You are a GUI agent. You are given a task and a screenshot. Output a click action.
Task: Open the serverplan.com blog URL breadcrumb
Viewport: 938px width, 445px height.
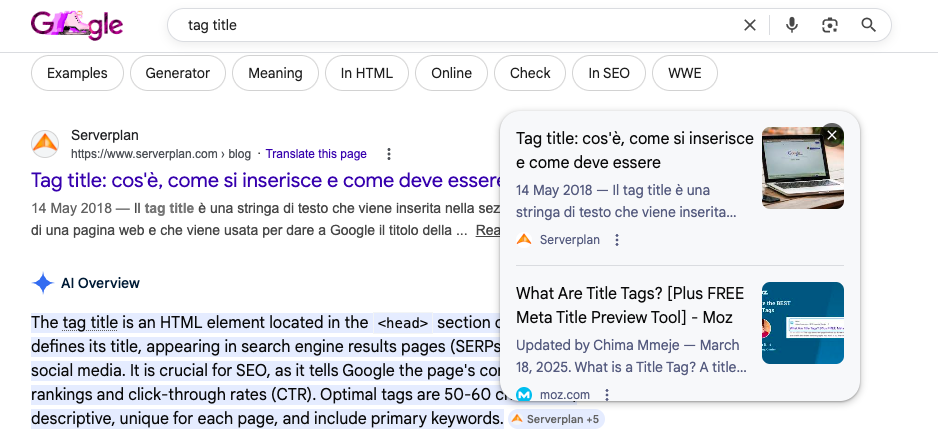click(161, 154)
